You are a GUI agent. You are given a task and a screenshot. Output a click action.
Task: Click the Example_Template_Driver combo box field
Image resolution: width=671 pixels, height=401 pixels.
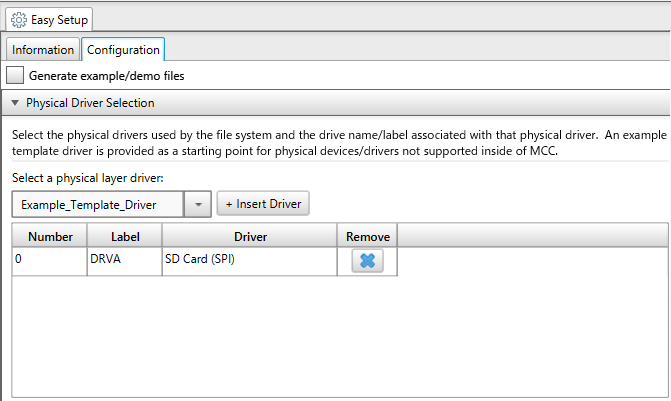(98, 204)
